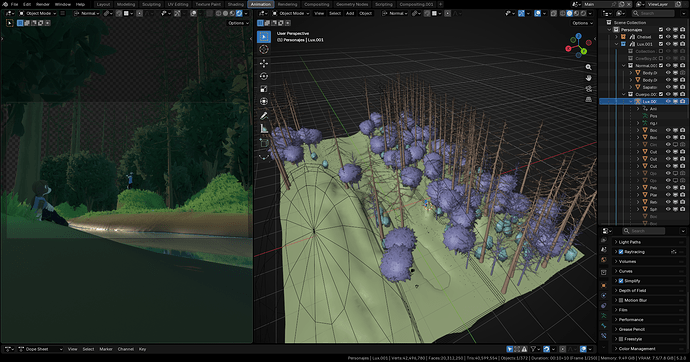The image size is (690, 362).
Task: Select the Move tool
Action: click(x=264, y=64)
